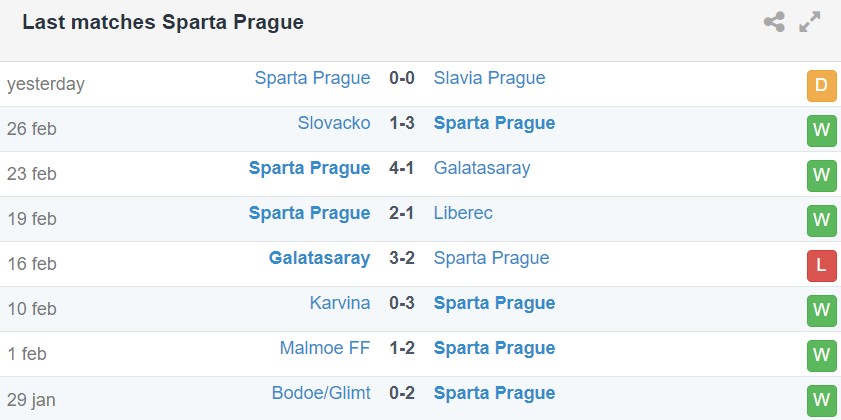
Task: Click the win badge for Liberec match
Action: 821,221
